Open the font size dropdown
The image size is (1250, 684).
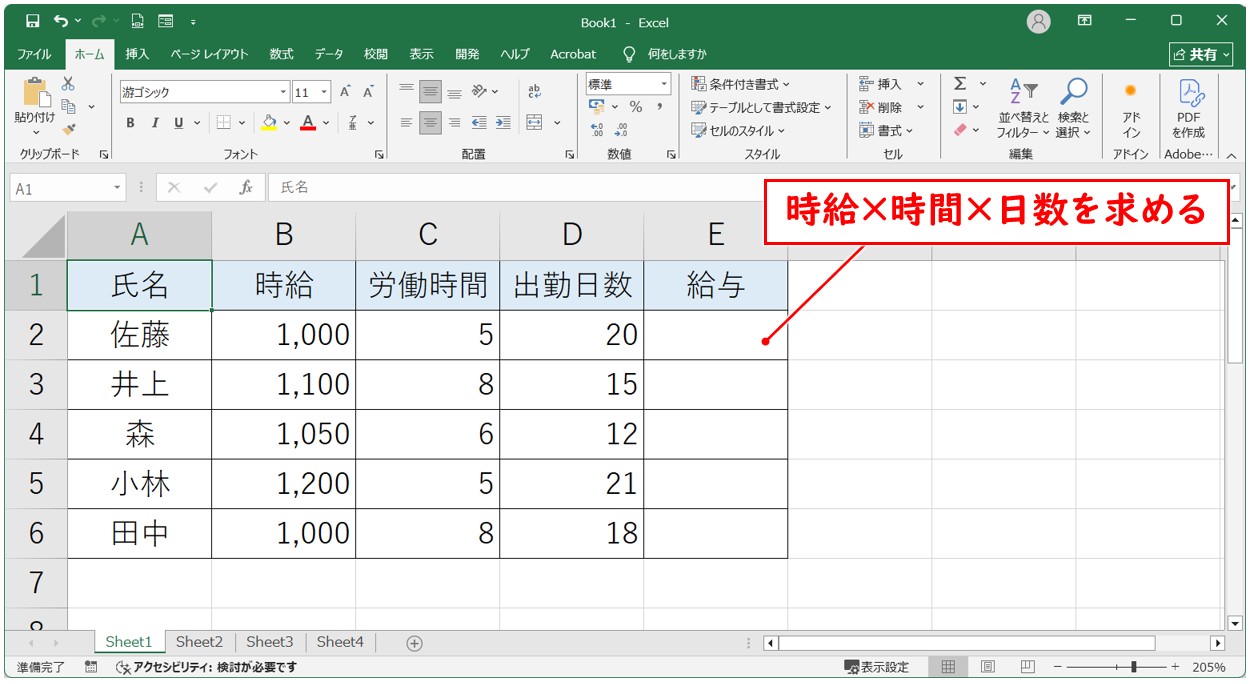coord(324,92)
